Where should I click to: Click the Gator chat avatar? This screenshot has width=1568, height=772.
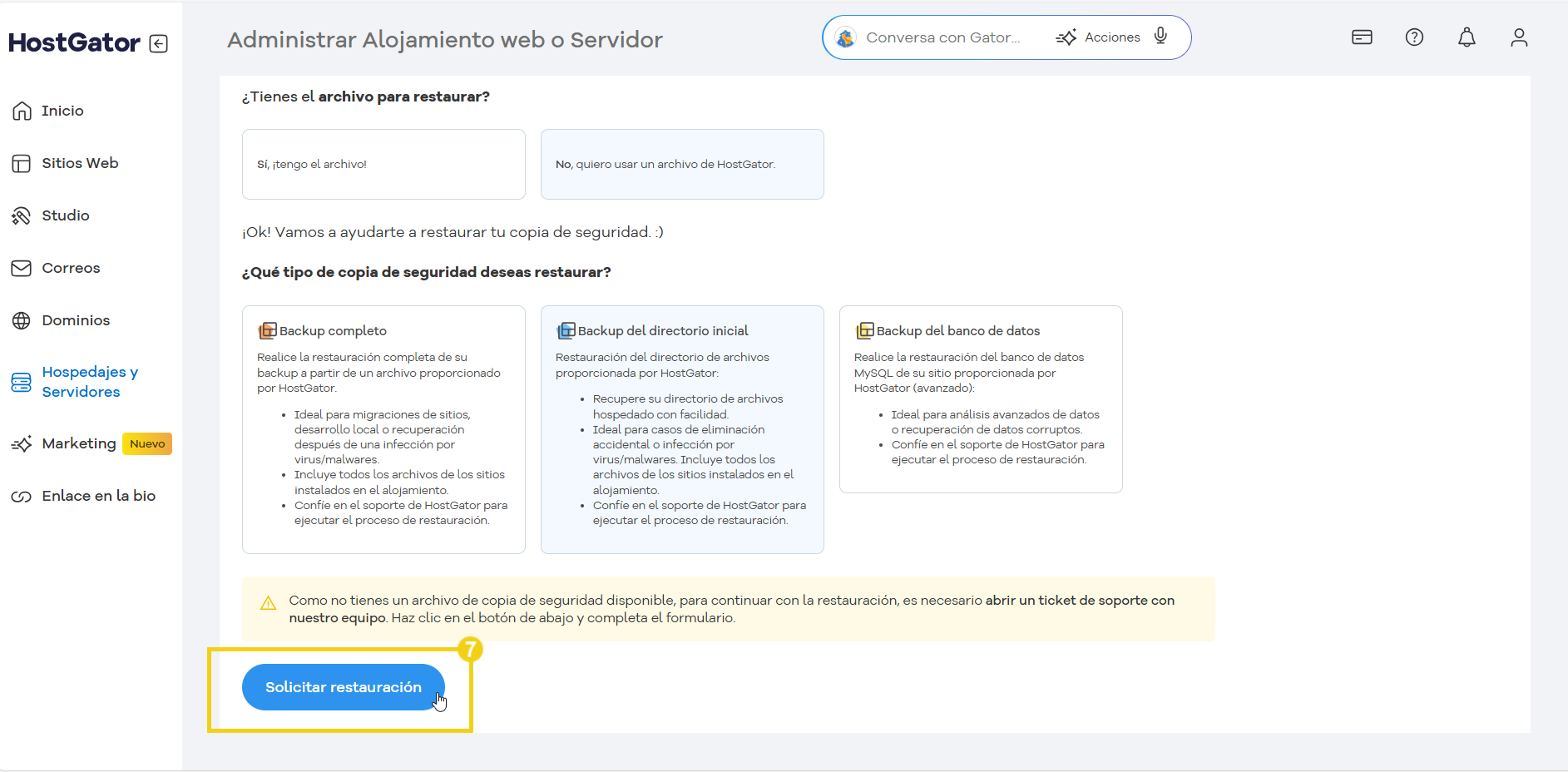click(x=845, y=37)
